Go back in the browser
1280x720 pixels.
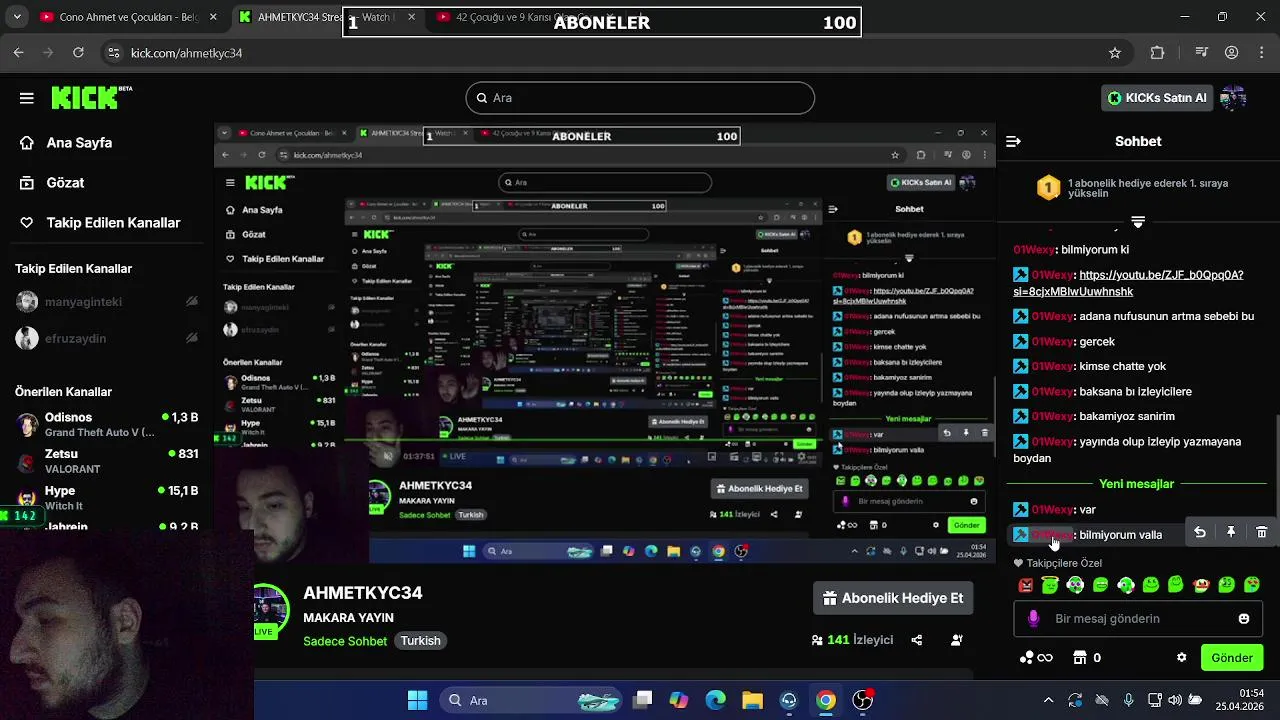pyautogui.click(x=19, y=53)
